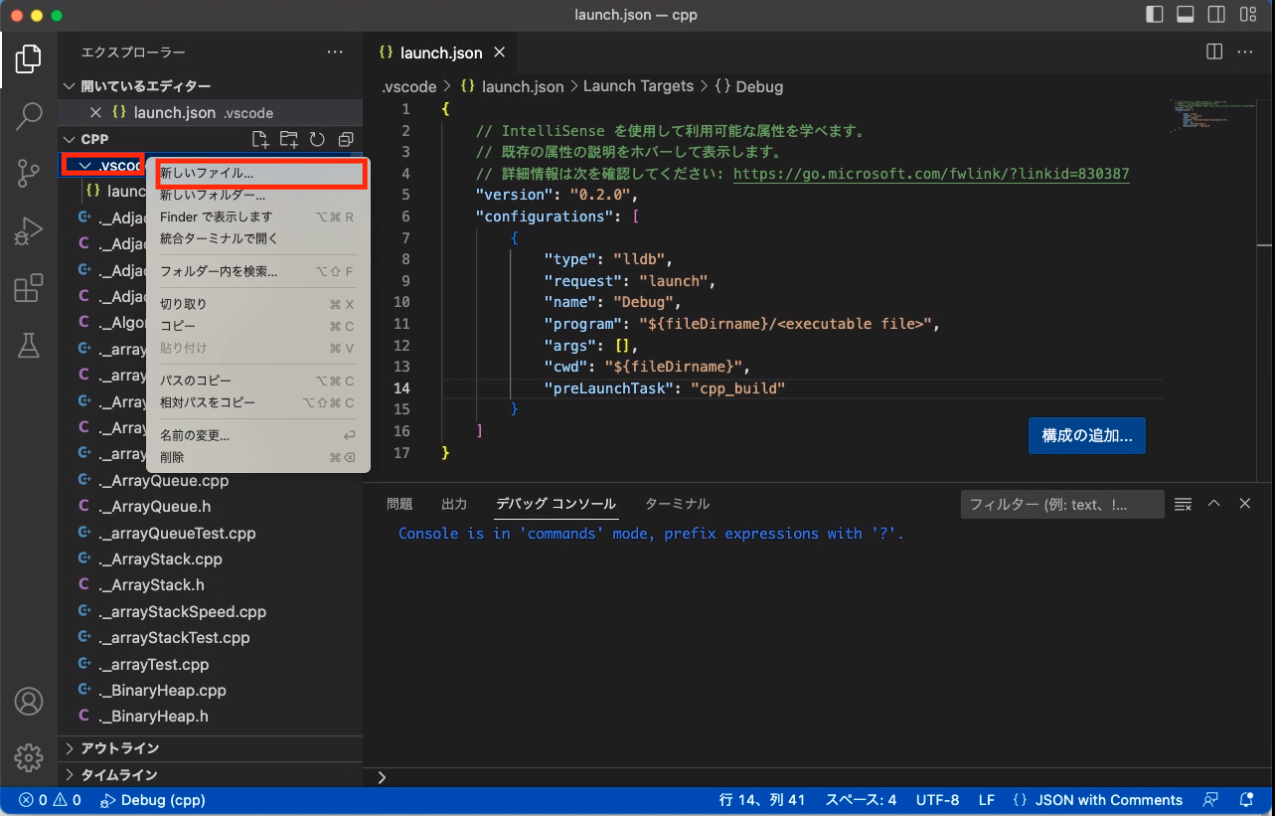The width and height of the screenshot is (1275, 816).
Task: Open the スペース: 4 indentation selector
Action: pos(860,800)
